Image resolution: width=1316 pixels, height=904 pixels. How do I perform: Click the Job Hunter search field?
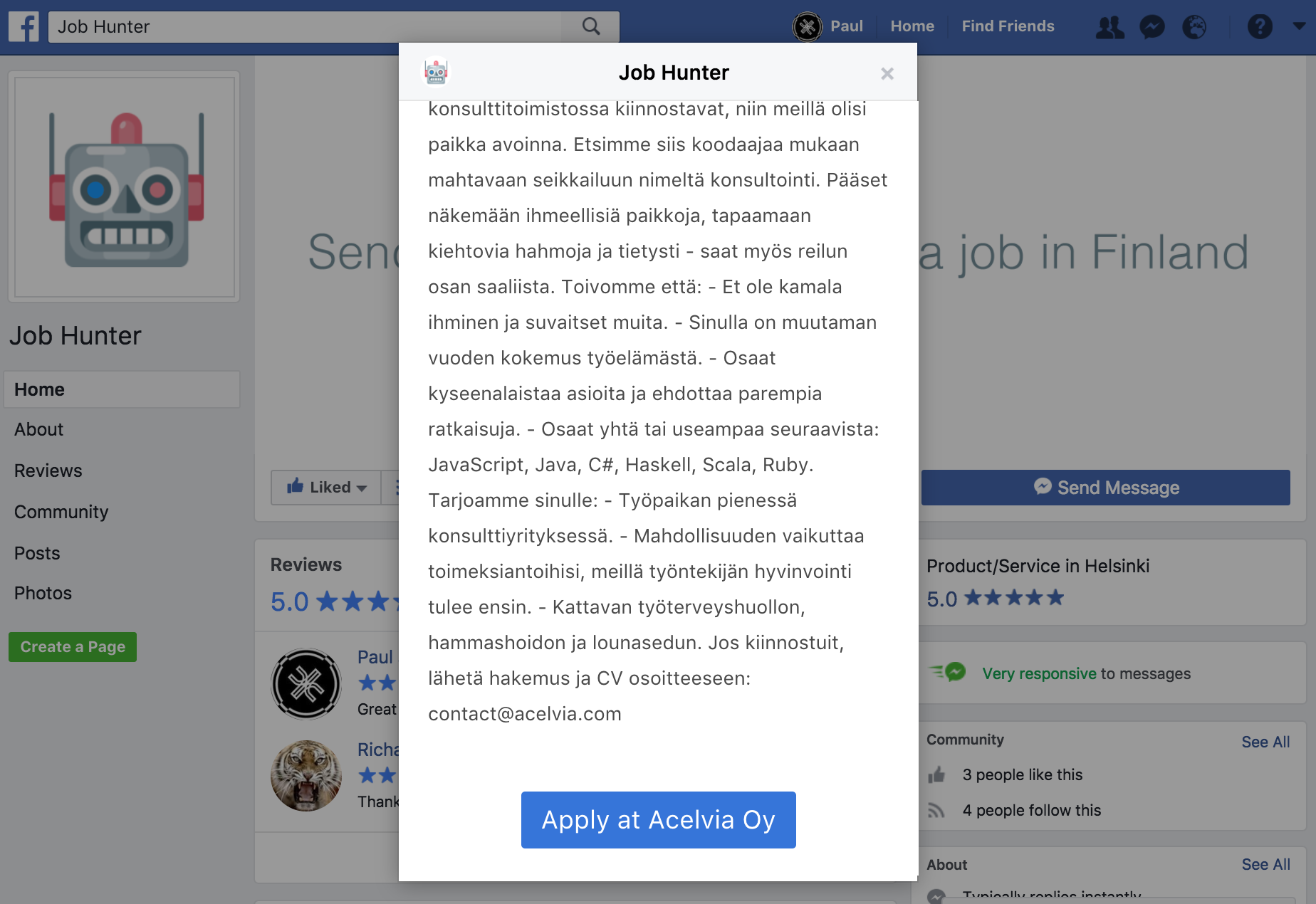305,26
